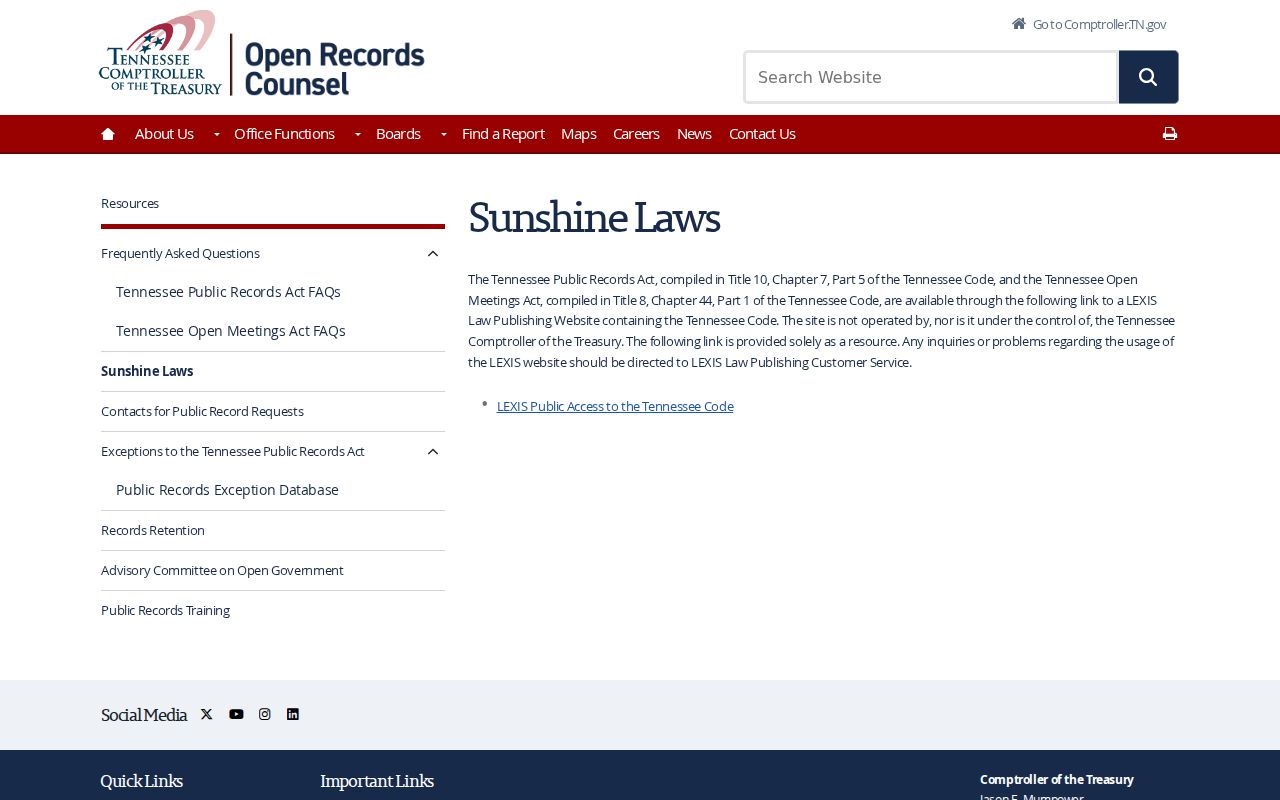Open the X (Twitter) social media icon
Image resolution: width=1280 pixels, height=800 pixels.
coord(207,714)
